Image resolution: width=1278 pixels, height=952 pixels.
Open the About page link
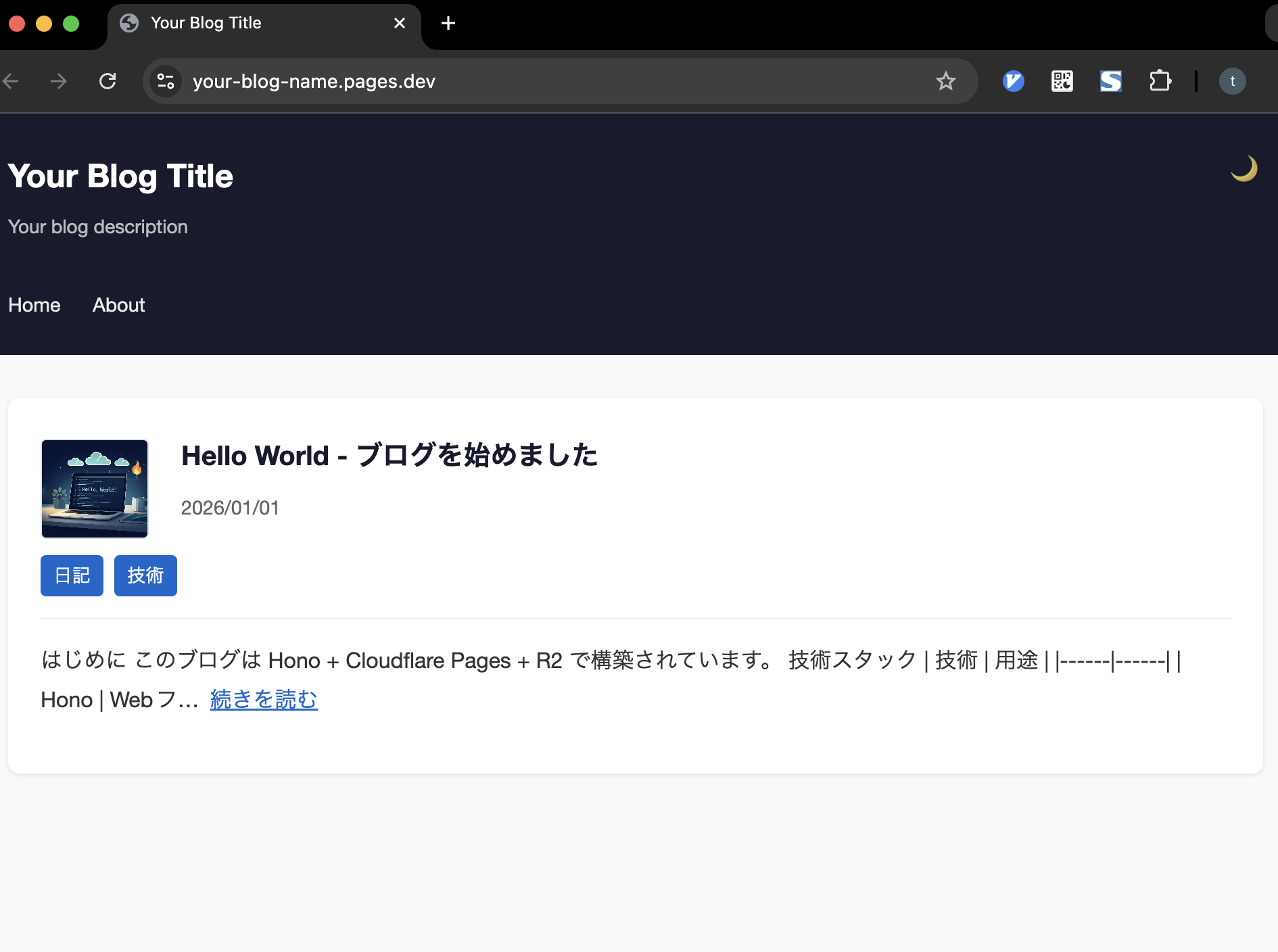pyautogui.click(x=118, y=305)
